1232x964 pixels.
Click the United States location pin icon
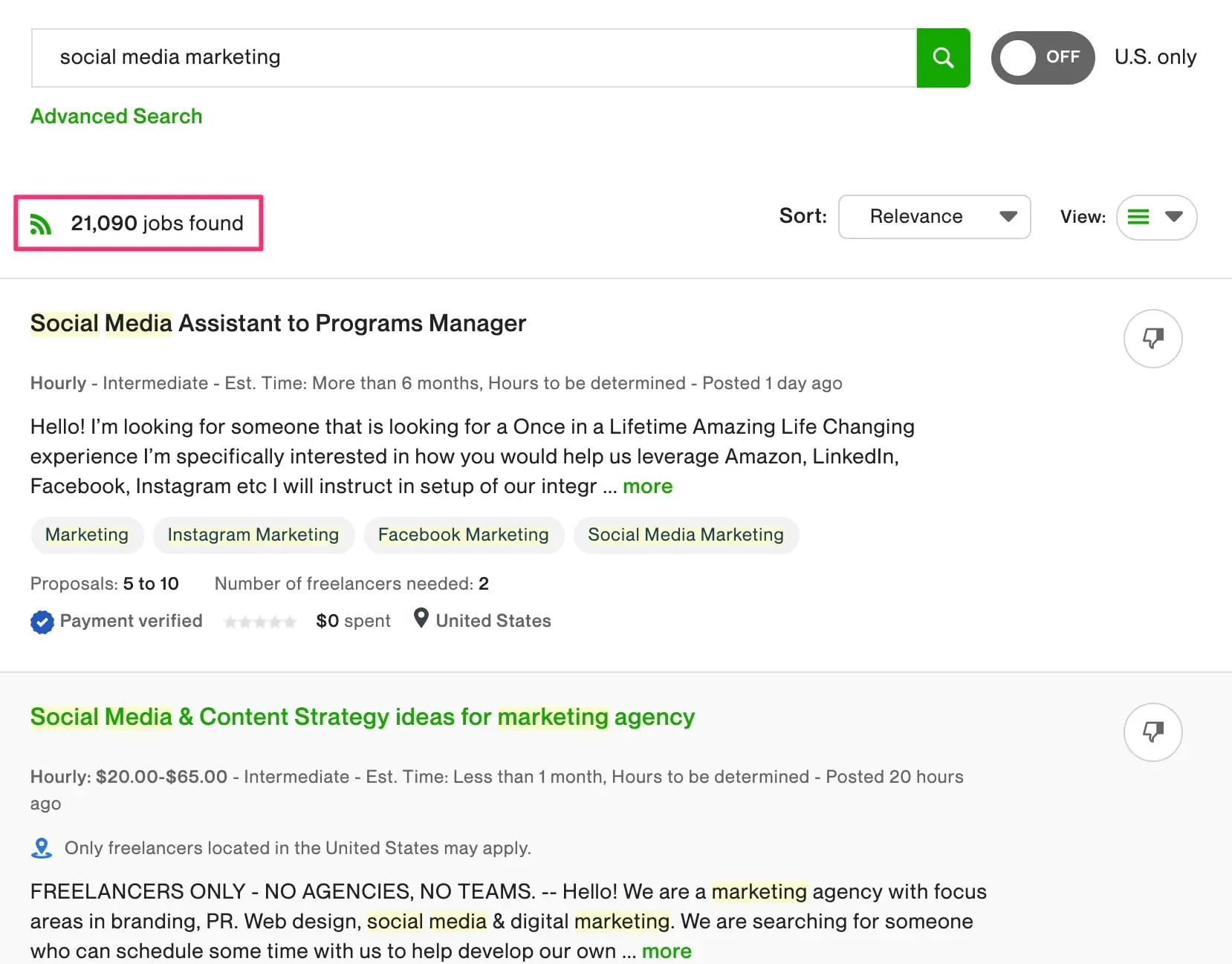[421, 619]
